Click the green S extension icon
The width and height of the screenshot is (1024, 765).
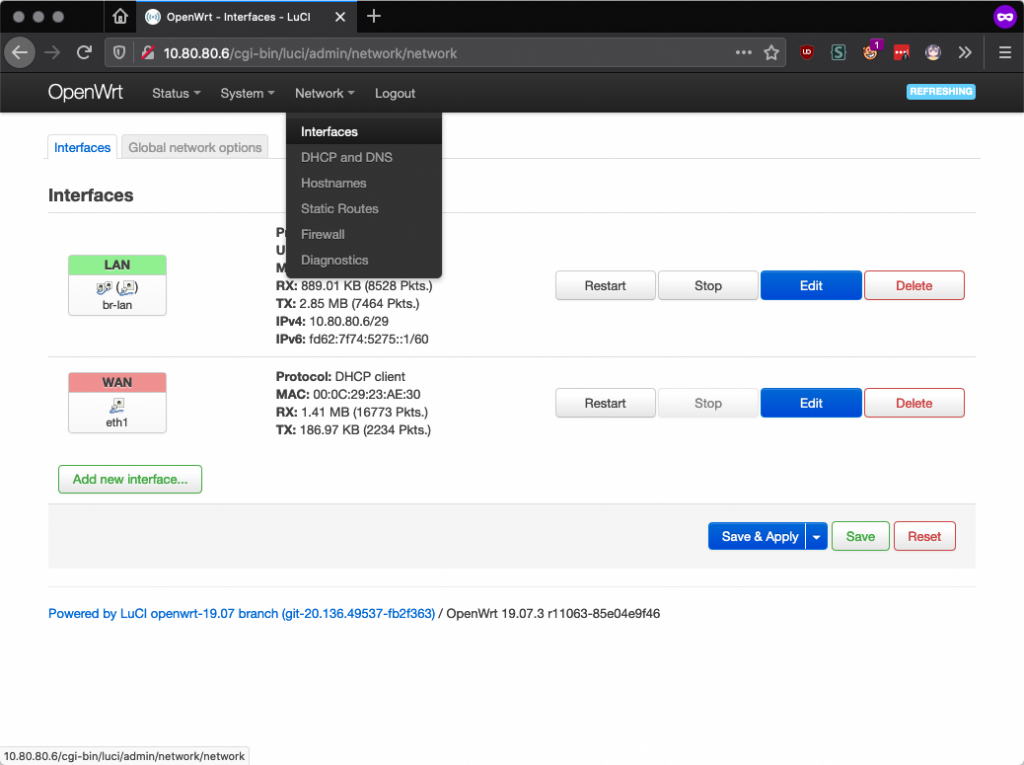838,53
